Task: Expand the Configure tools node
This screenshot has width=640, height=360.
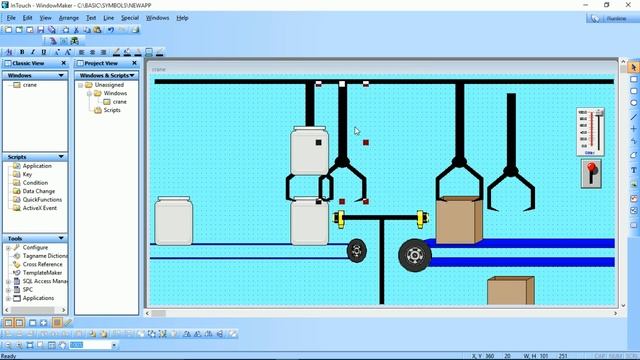Action: coord(8,248)
